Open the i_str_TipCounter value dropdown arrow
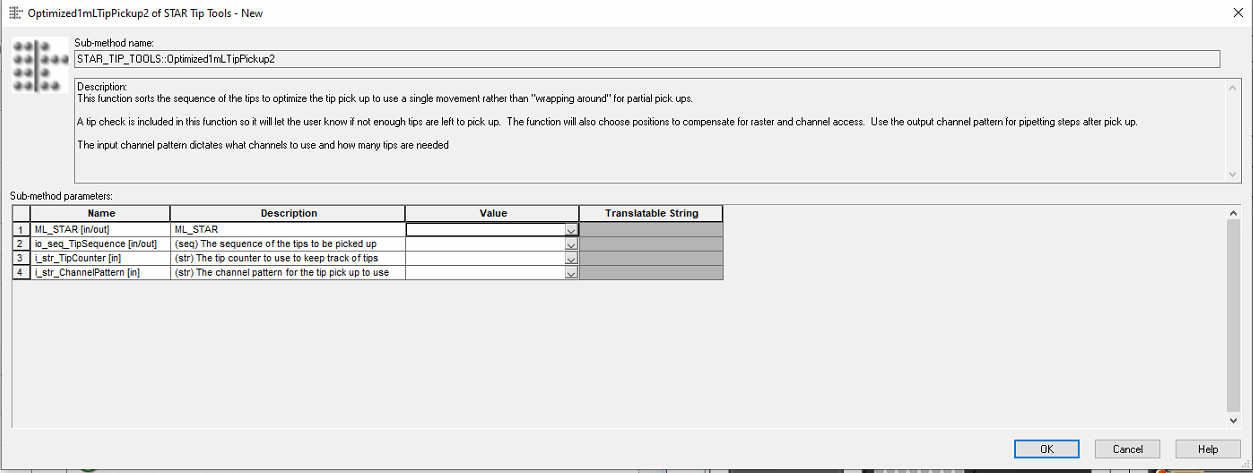The width and height of the screenshot is (1253, 473). [x=571, y=258]
